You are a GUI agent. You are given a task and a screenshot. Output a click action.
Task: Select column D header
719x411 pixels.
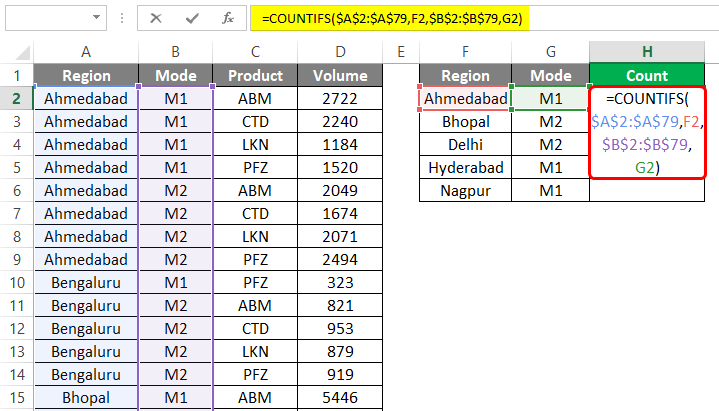tap(340, 52)
